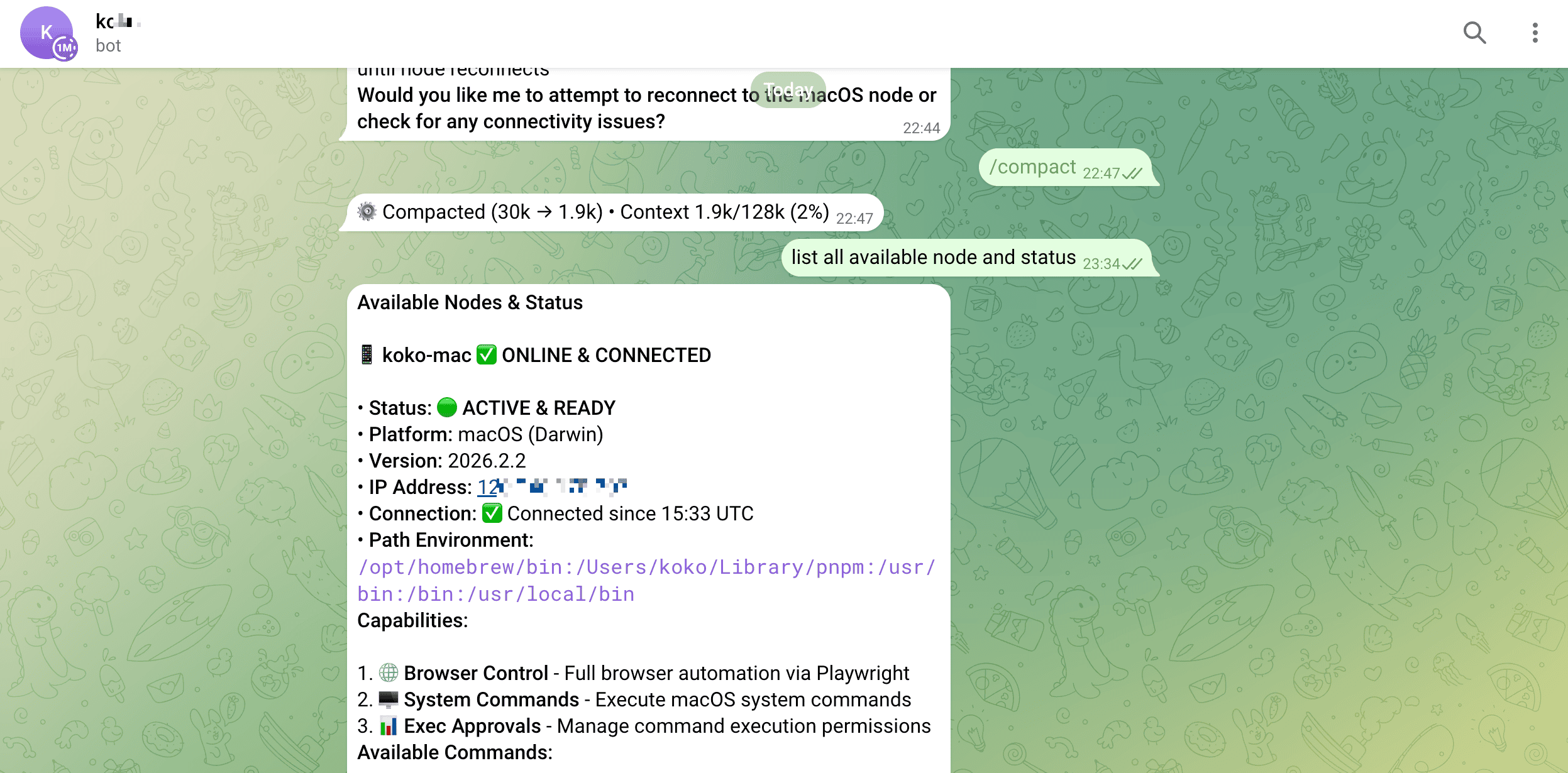Viewport: 1568px width, 773px height.
Task: Click the double-check read receipt on /compact
Action: pyautogui.click(x=1132, y=173)
